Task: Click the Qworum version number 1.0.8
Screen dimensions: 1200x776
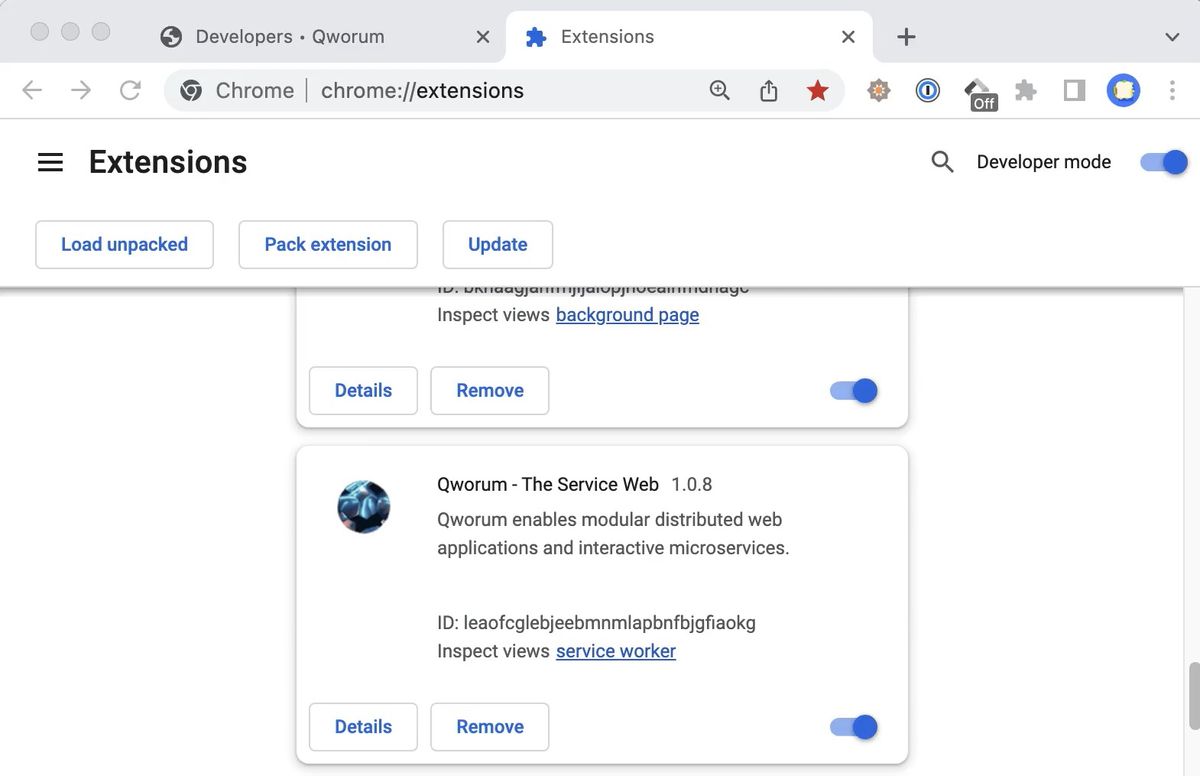Action: coord(691,485)
